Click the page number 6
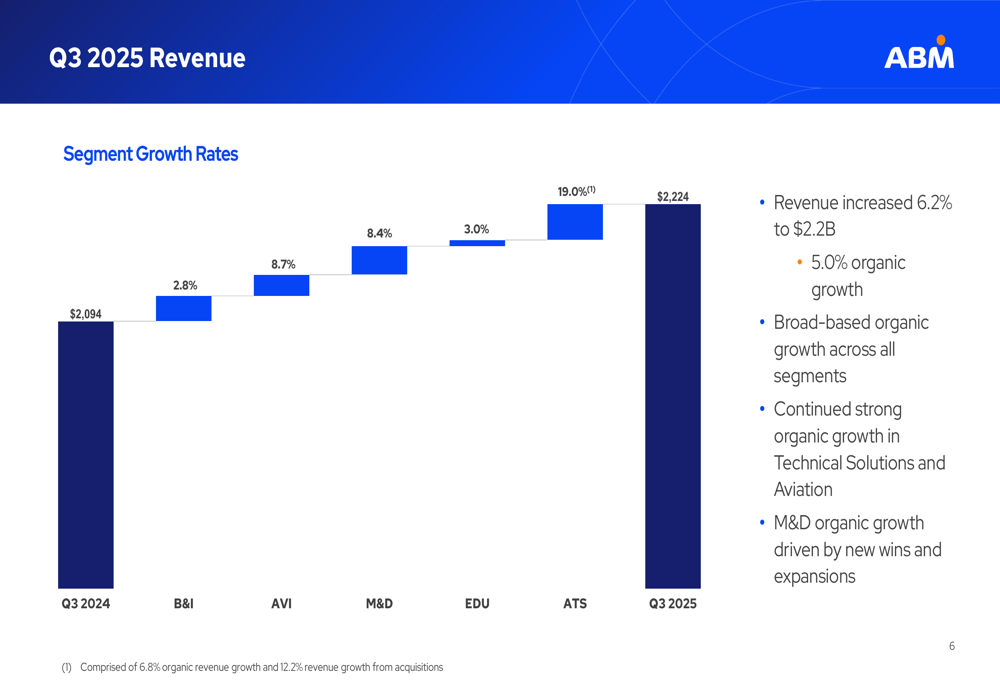The image size is (1000, 685). [952, 646]
